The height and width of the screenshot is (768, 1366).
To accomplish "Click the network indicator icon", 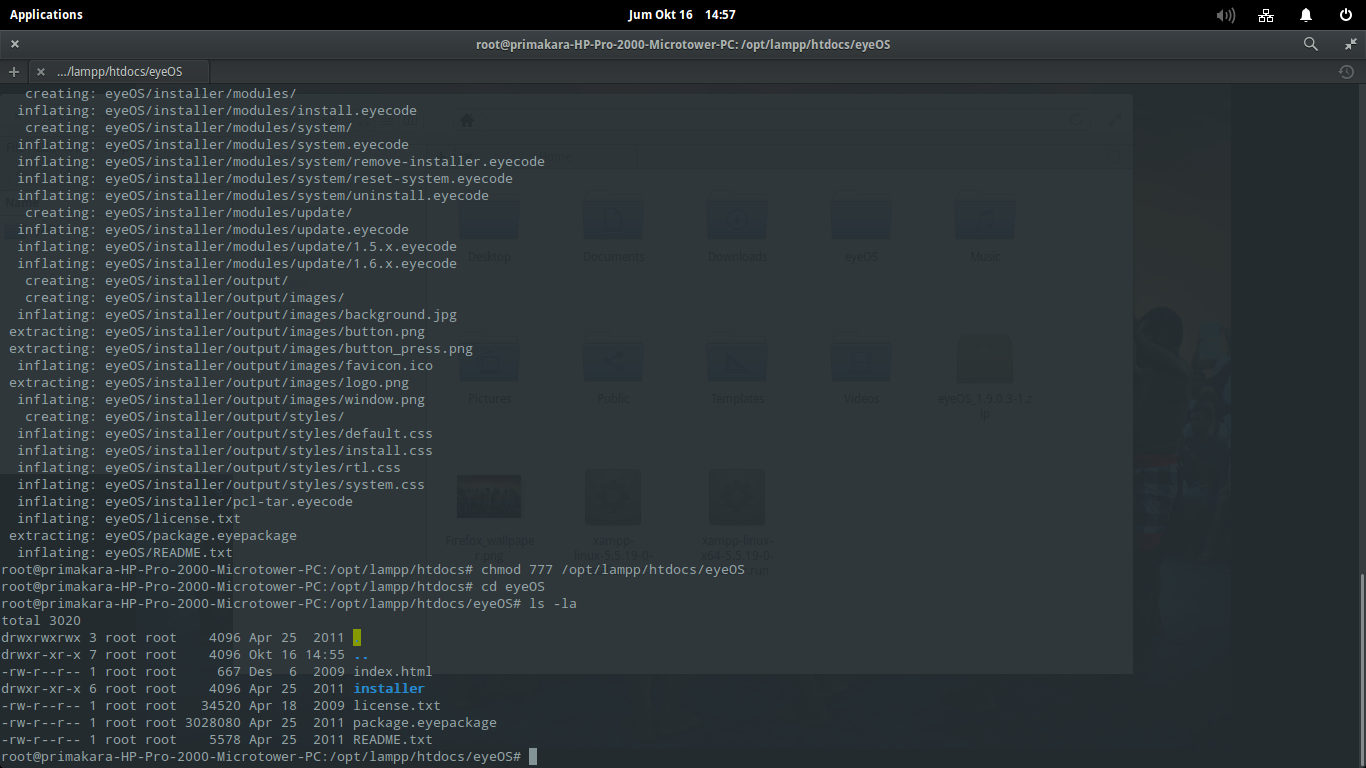I will click(x=1265, y=15).
